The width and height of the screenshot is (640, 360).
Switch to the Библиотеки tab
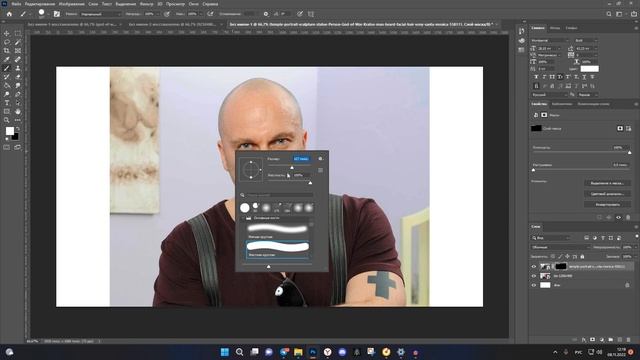coord(562,104)
